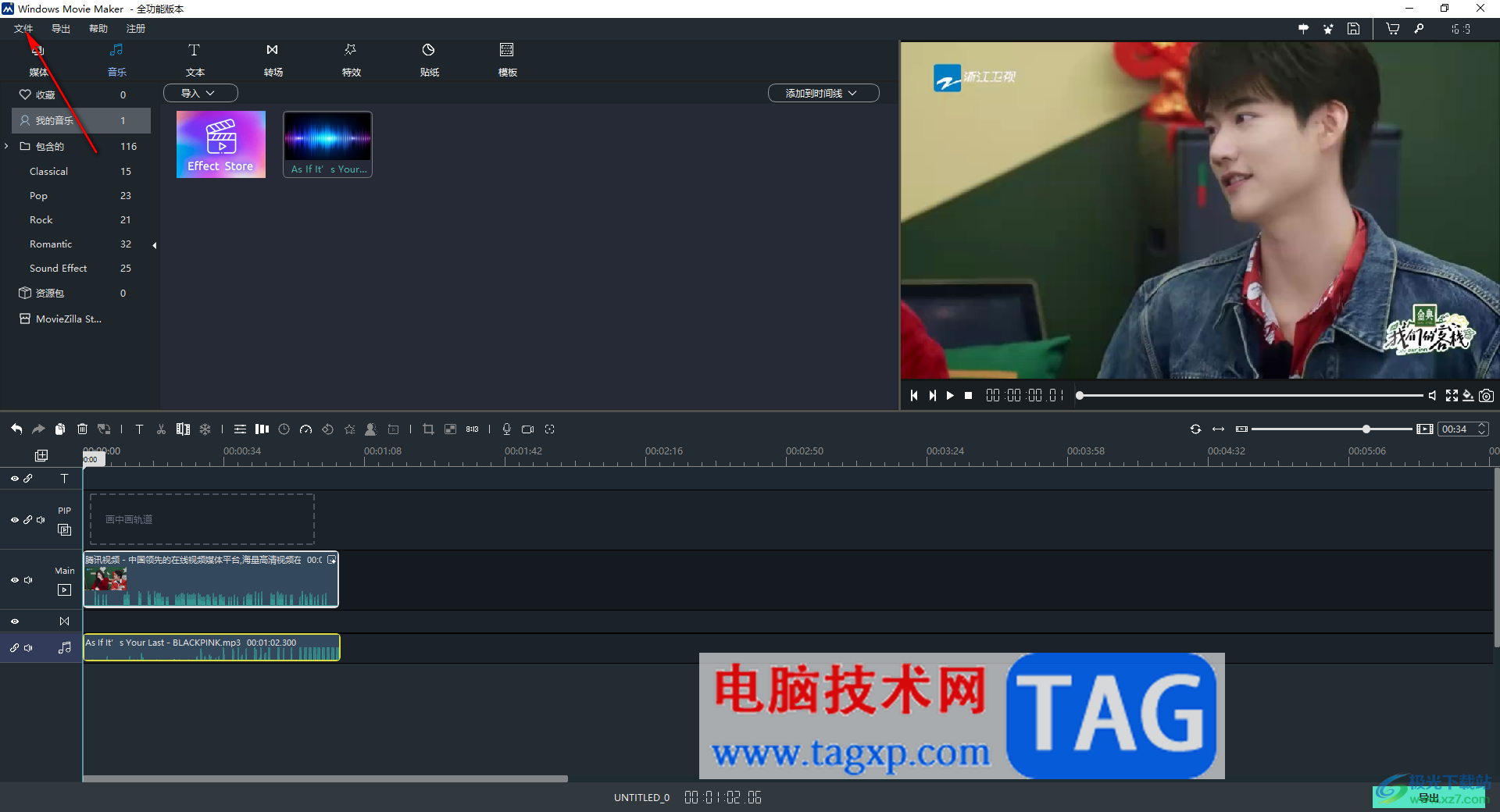Viewport: 1500px width, 812px height.
Task: Switch to the 特效 effects tab
Action: click(351, 60)
